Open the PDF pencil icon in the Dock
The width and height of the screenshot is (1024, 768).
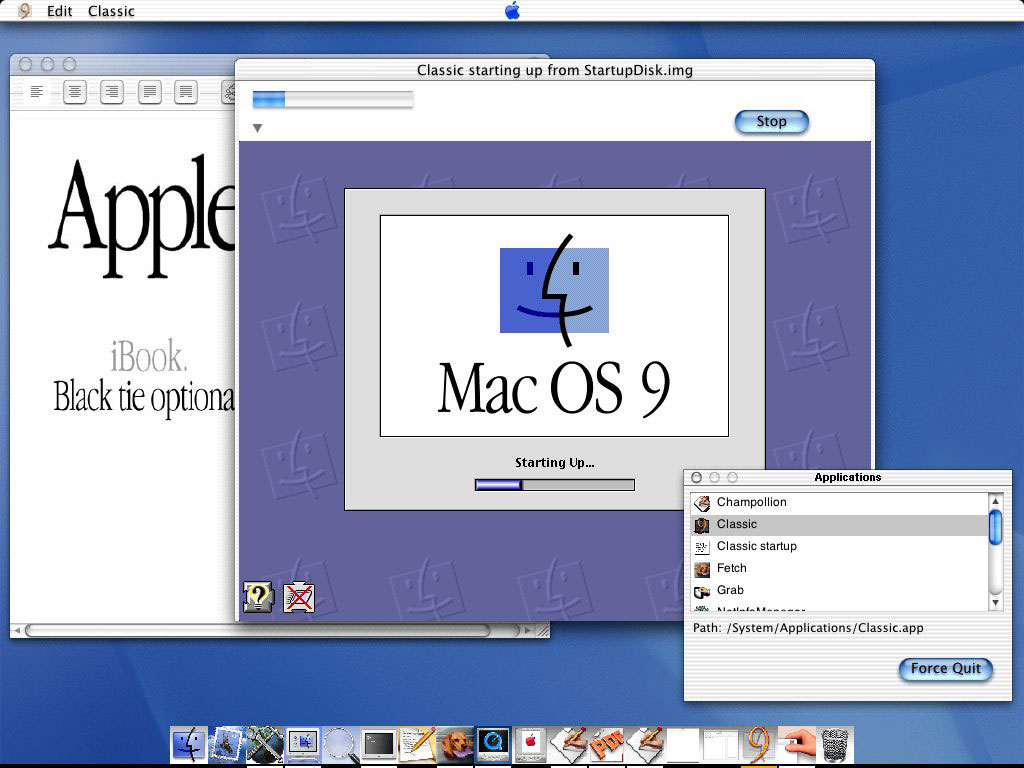607,744
